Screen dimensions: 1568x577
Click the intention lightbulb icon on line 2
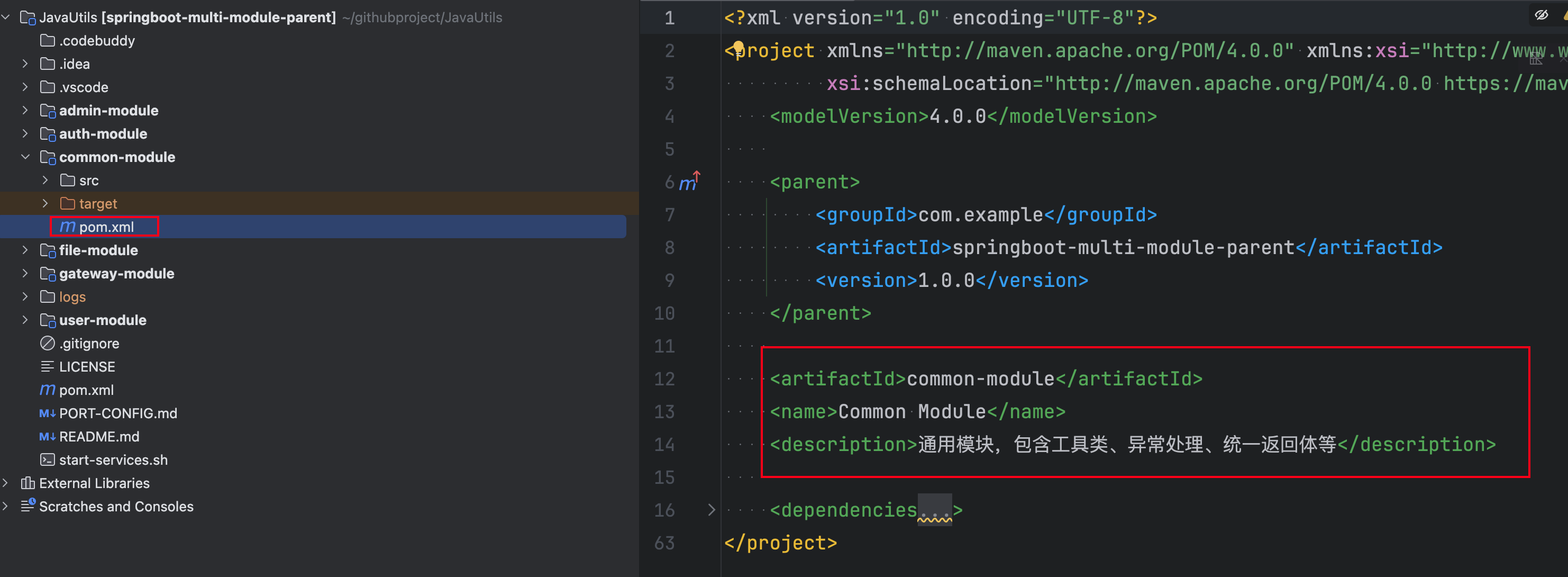tap(739, 49)
